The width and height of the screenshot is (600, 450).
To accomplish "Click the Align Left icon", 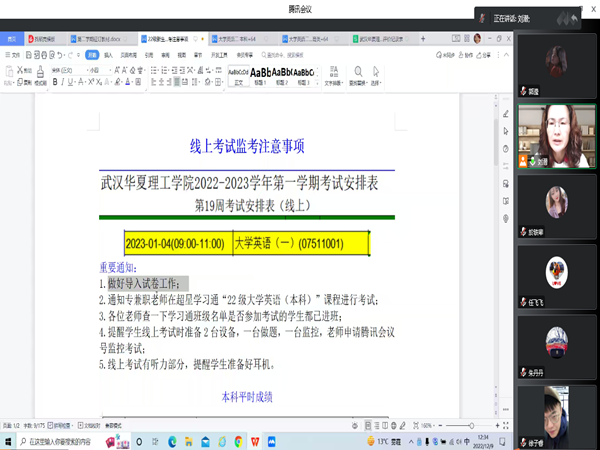I will point(154,82).
